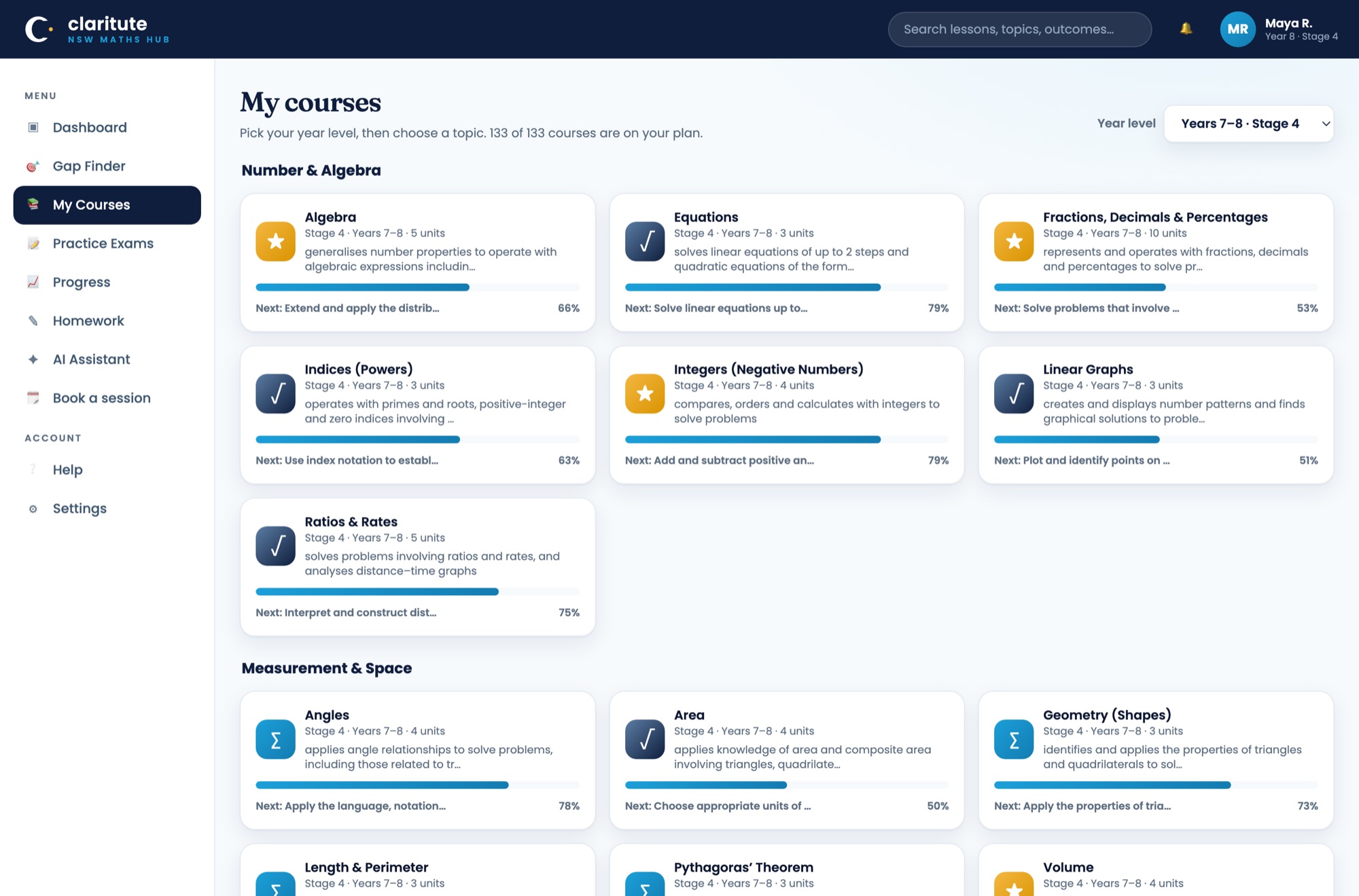Click the Practice Exams notepad icon
Image resolution: width=1359 pixels, height=896 pixels.
point(33,243)
